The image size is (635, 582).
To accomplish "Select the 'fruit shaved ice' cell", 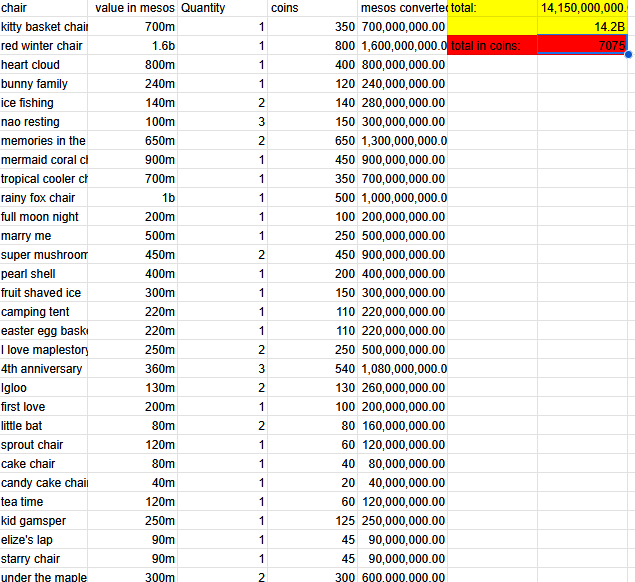I will (44, 293).
